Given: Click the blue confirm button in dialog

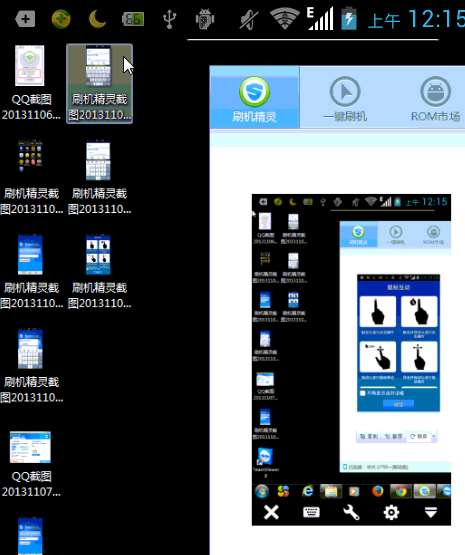Looking at the screenshot, I should click(x=398, y=404).
